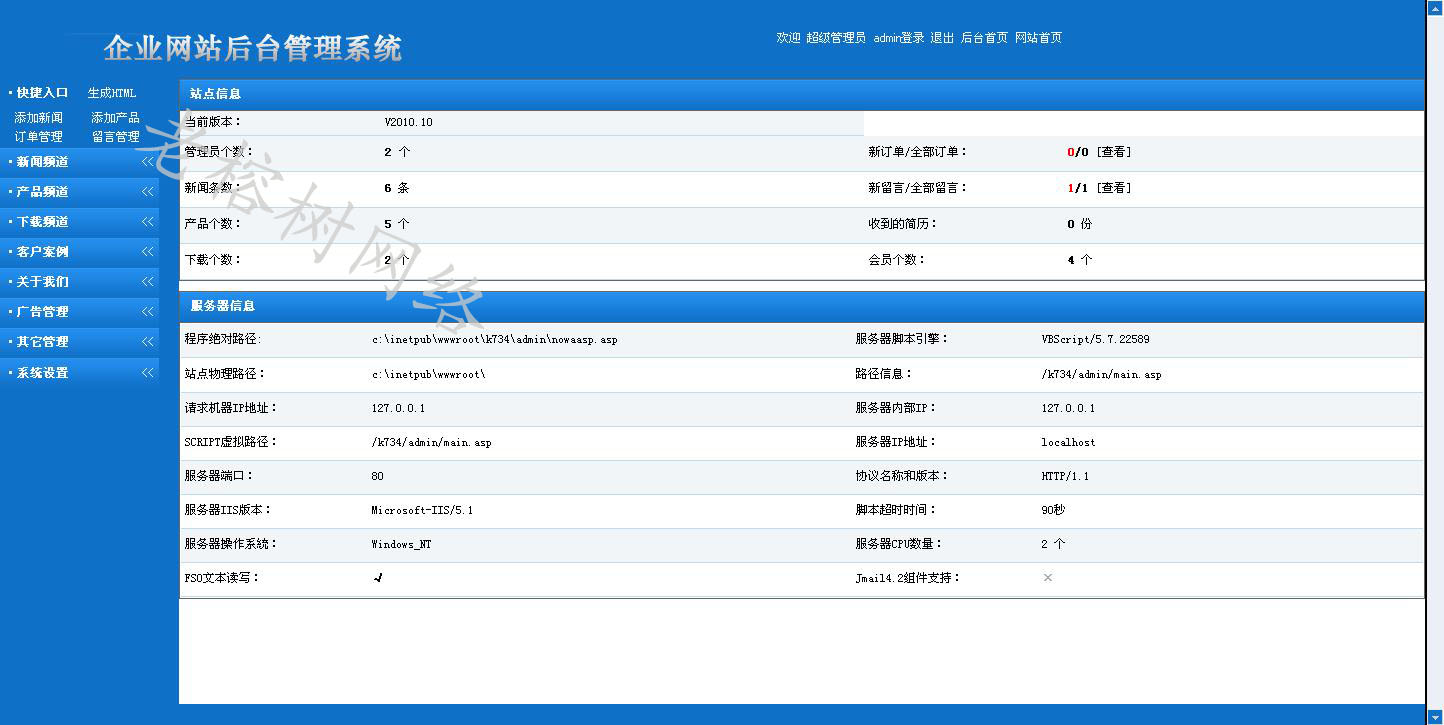Go to 订单管理 shortcut
Screen dimensions: 1444x725
pos(38,137)
